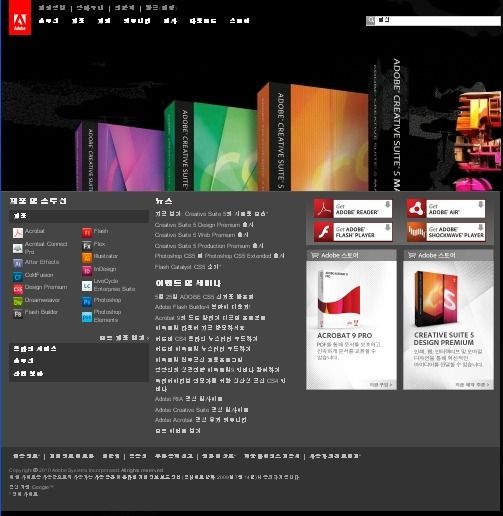This screenshot has height=516, width=503.
Task: Expand the 온라인 서비스 accordion row
Action: pos(79,349)
